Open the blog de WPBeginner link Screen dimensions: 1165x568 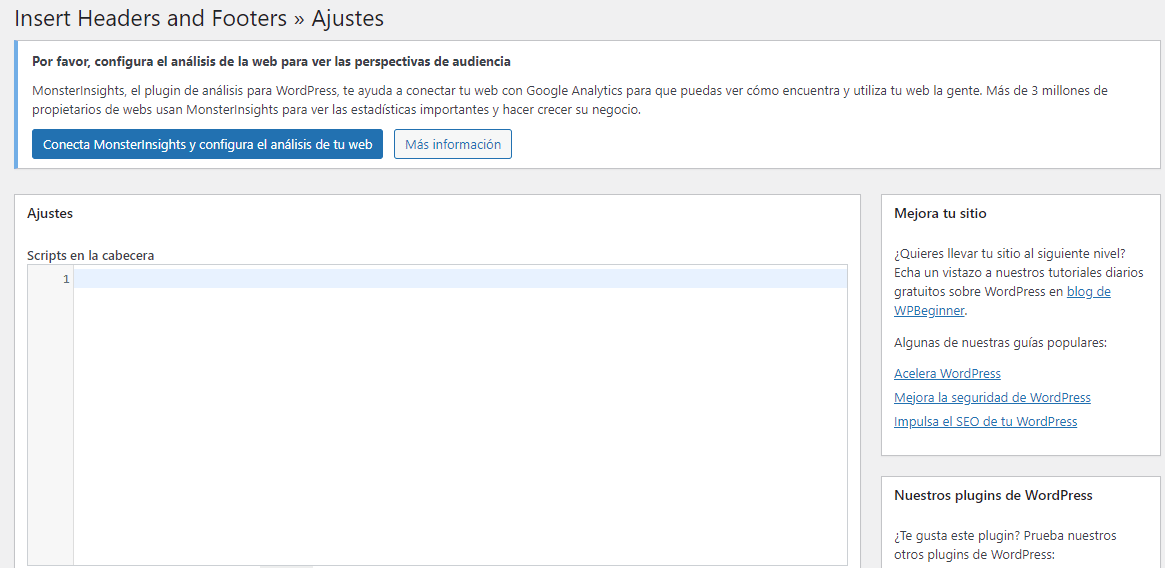[x=1002, y=301]
